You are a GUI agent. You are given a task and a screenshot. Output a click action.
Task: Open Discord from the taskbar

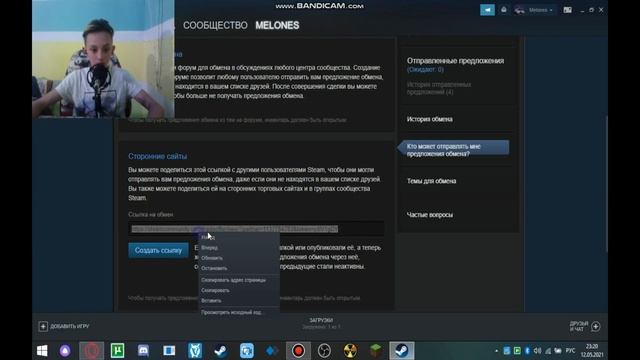[x=143, y=351]
